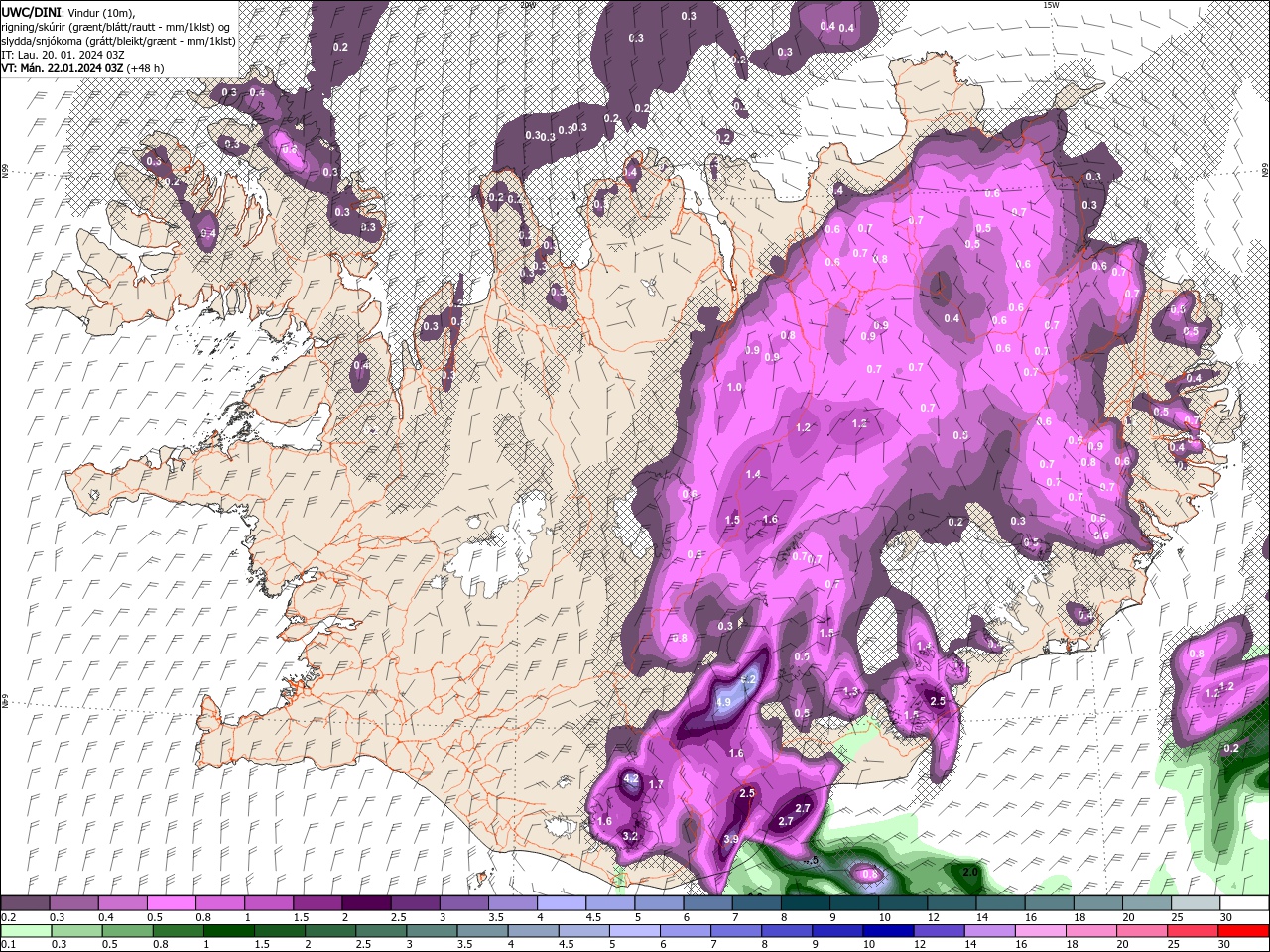Pick the bright pink 0.5 swatch in the purple scale
1270x952 pixels.
pos(171,903)
